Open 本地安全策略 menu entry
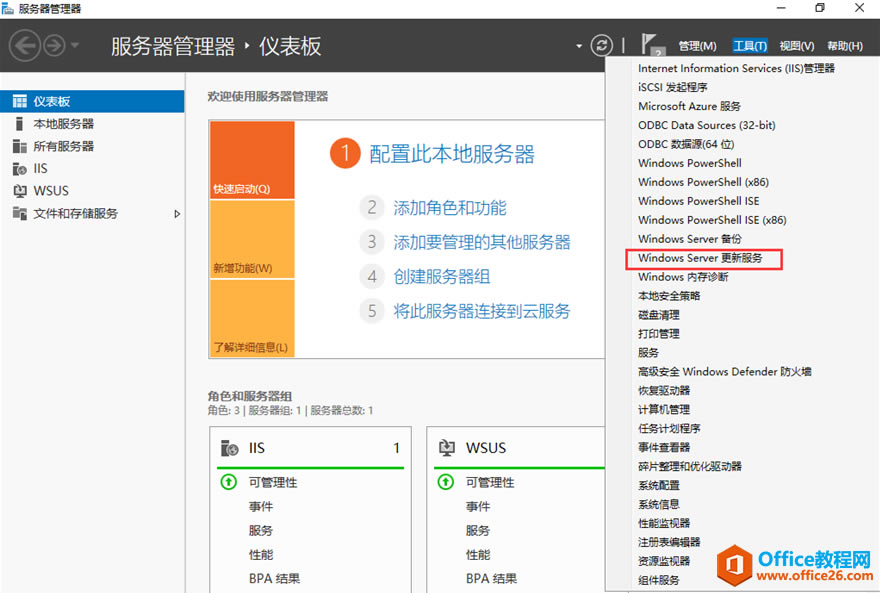880x593 pixels. (x=669, y=296)
